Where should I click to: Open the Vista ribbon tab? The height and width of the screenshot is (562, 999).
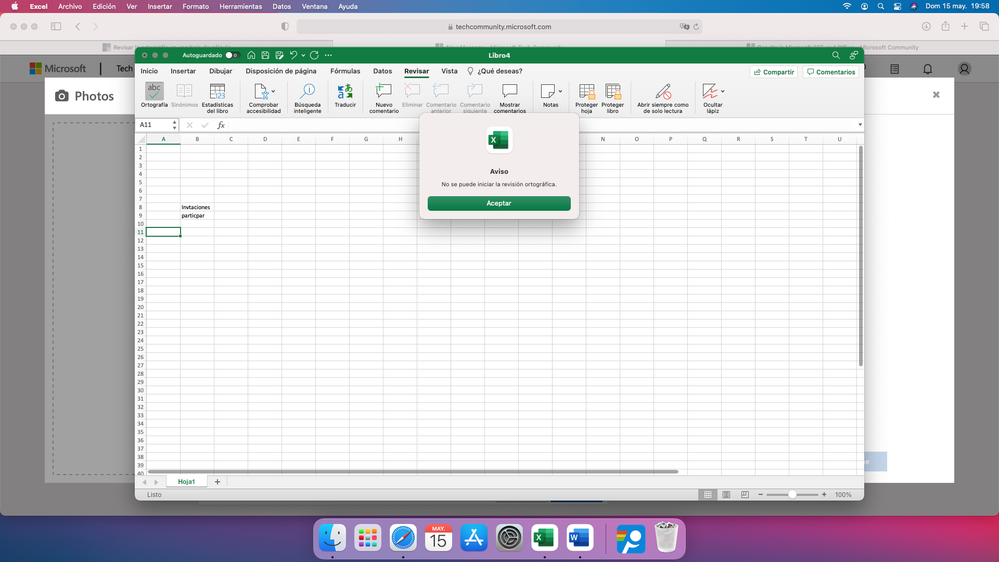(x=449, y=71)
